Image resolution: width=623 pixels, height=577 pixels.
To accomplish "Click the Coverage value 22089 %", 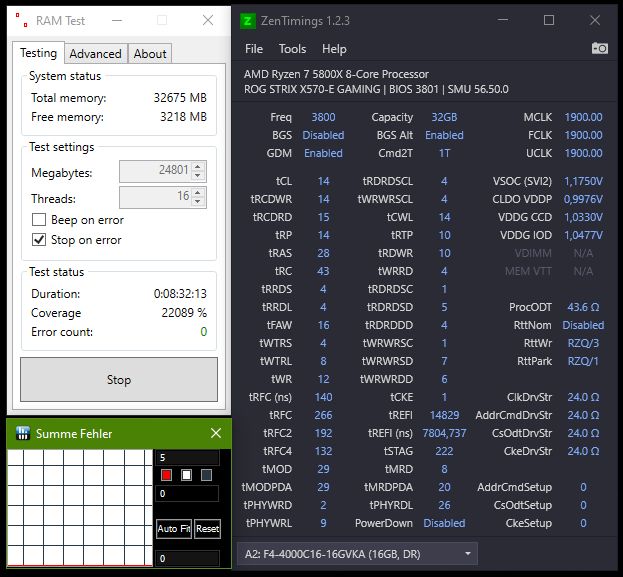I will 184,313.
